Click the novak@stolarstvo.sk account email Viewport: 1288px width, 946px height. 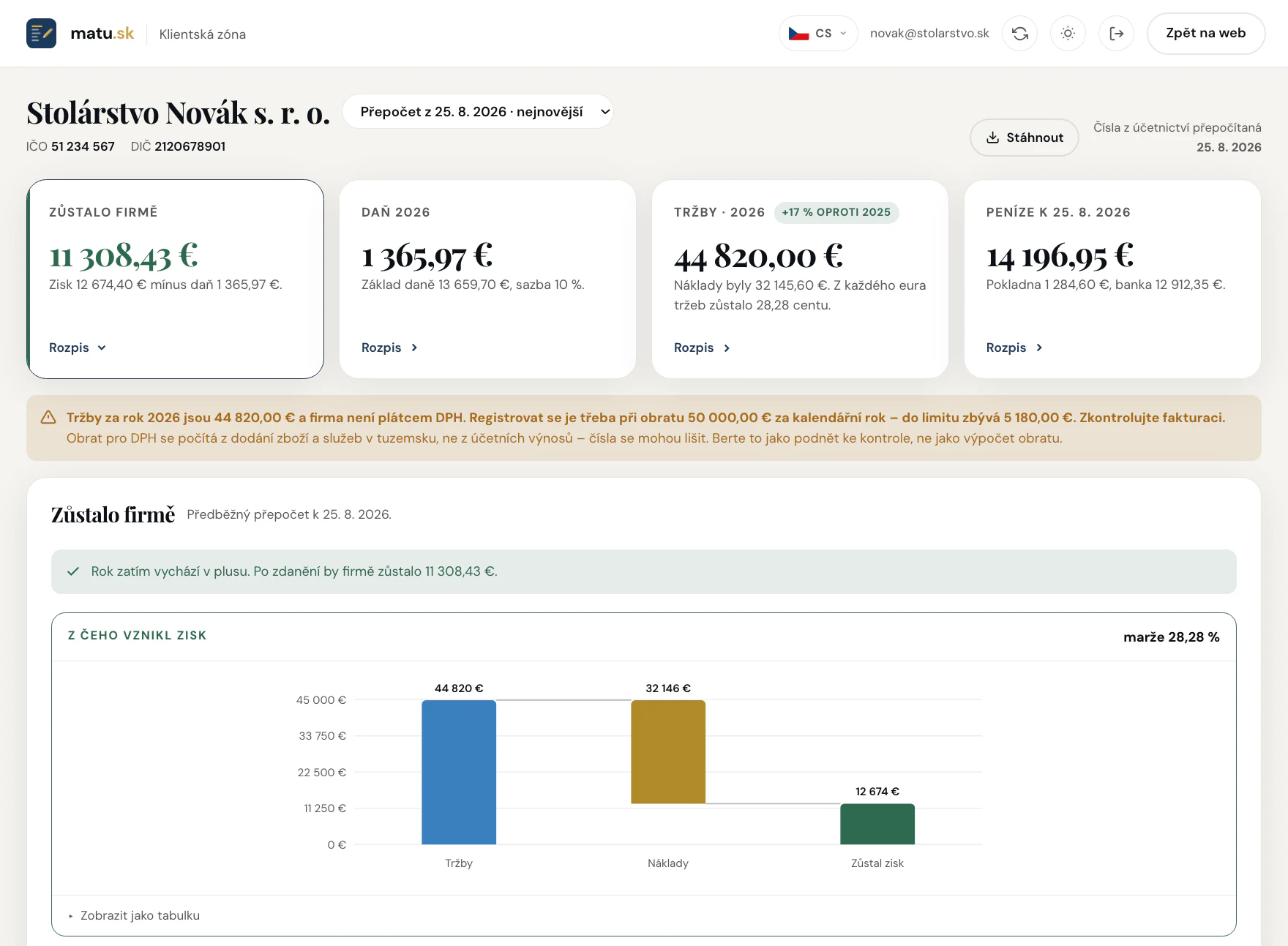(929, 34)
